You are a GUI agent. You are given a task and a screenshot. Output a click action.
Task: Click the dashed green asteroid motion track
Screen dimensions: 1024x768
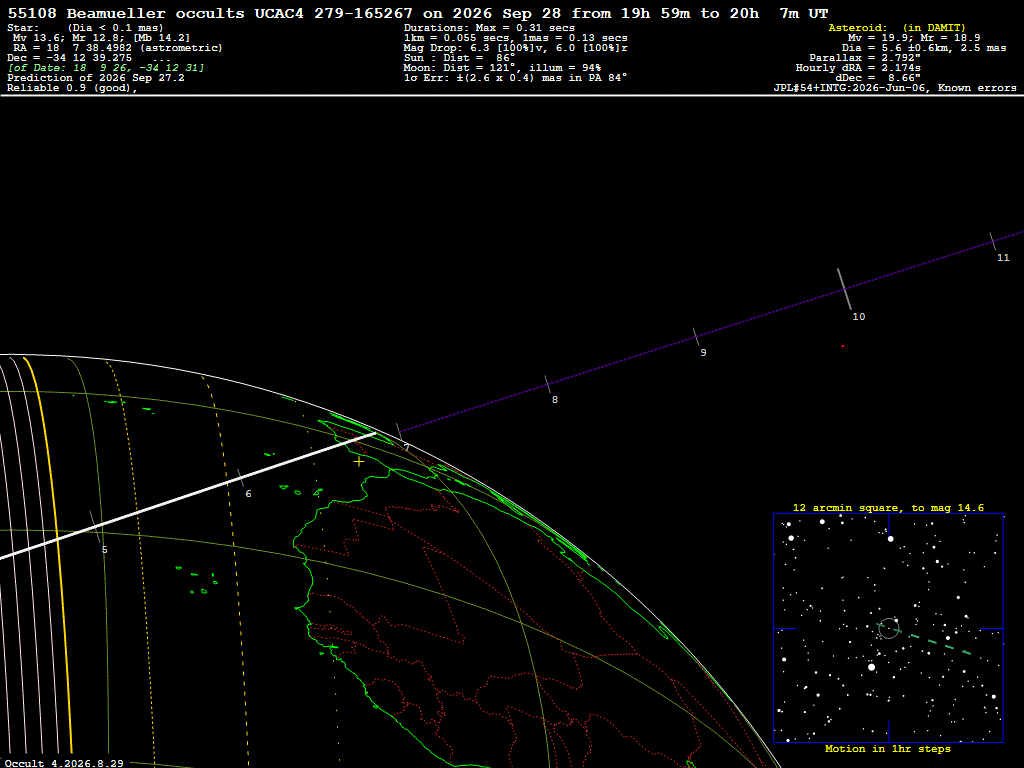coord(923,639)
